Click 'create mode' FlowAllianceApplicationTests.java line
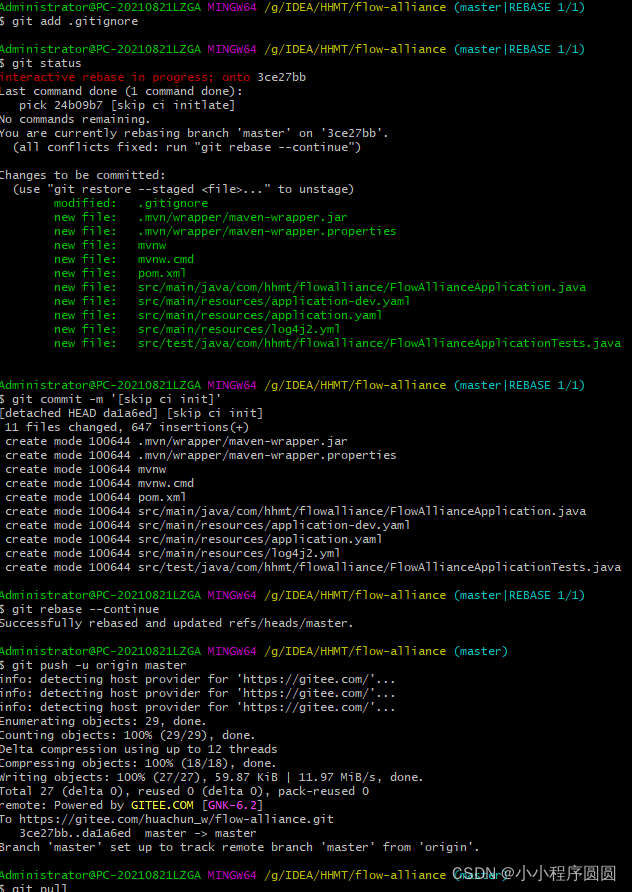This screenshot has width=632, height=892. tap(313, 567)
